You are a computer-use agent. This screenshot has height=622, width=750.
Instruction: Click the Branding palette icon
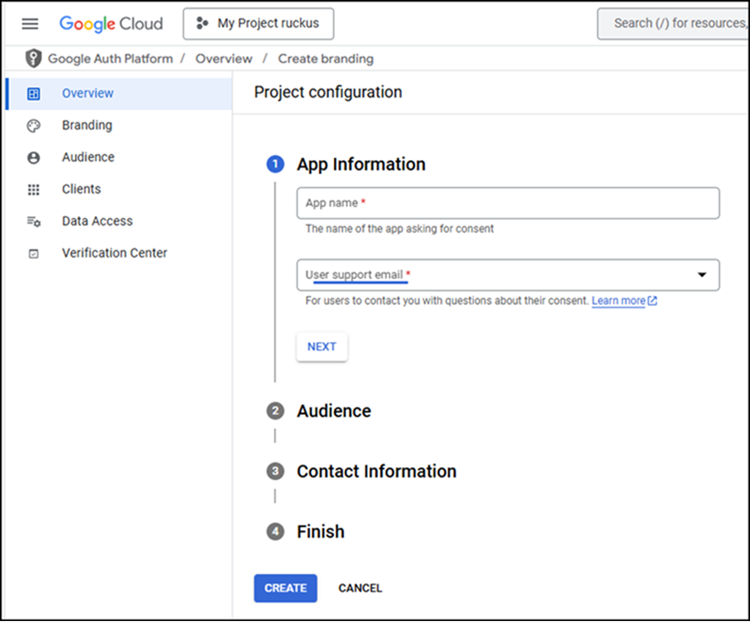[x=34, y=125]
